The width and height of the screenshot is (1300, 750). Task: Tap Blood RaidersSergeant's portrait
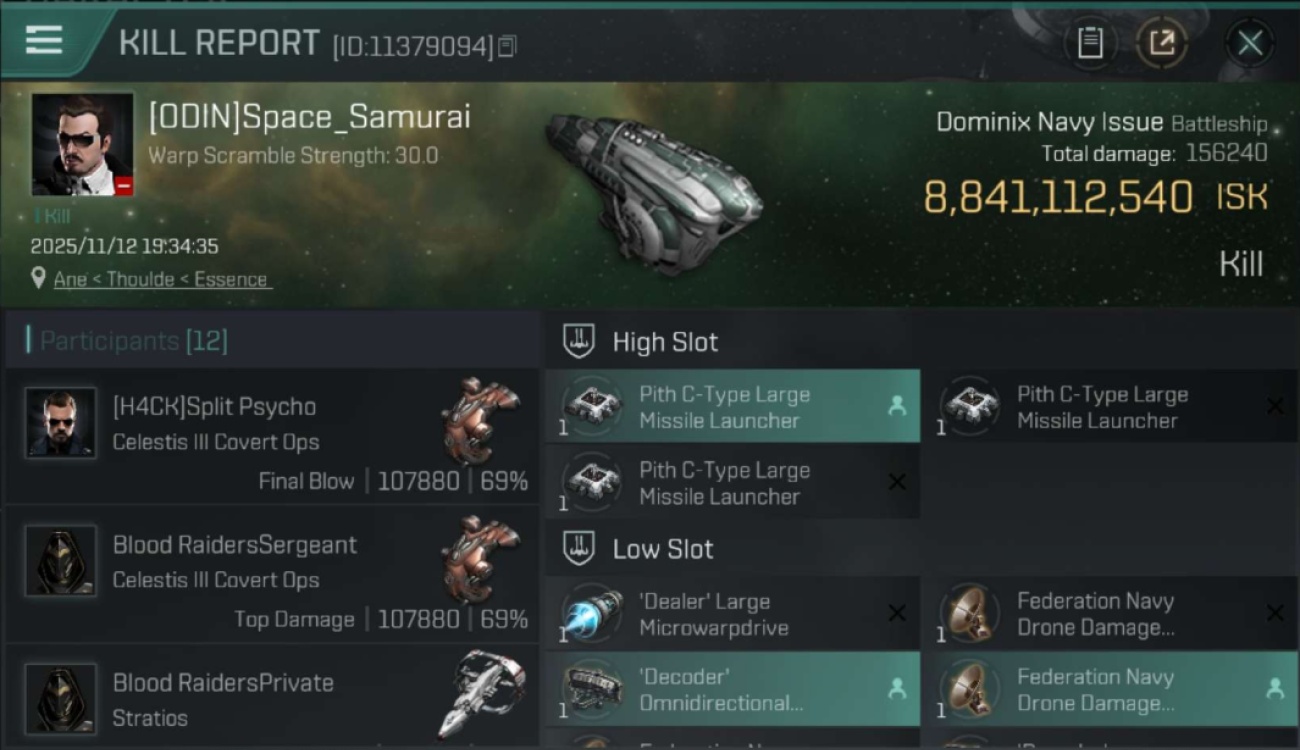pyautogui.click(x=61, y=561)
